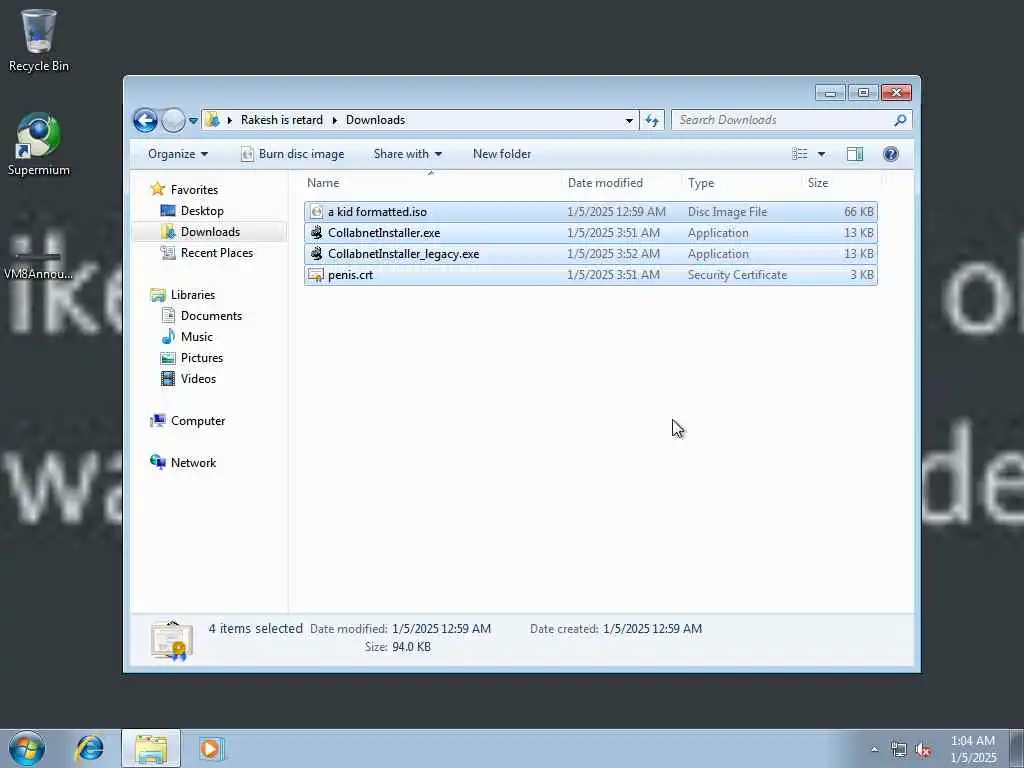The image size is (1024, 768).
Task: Sort files by the Name column
Action: click(432, 183)
